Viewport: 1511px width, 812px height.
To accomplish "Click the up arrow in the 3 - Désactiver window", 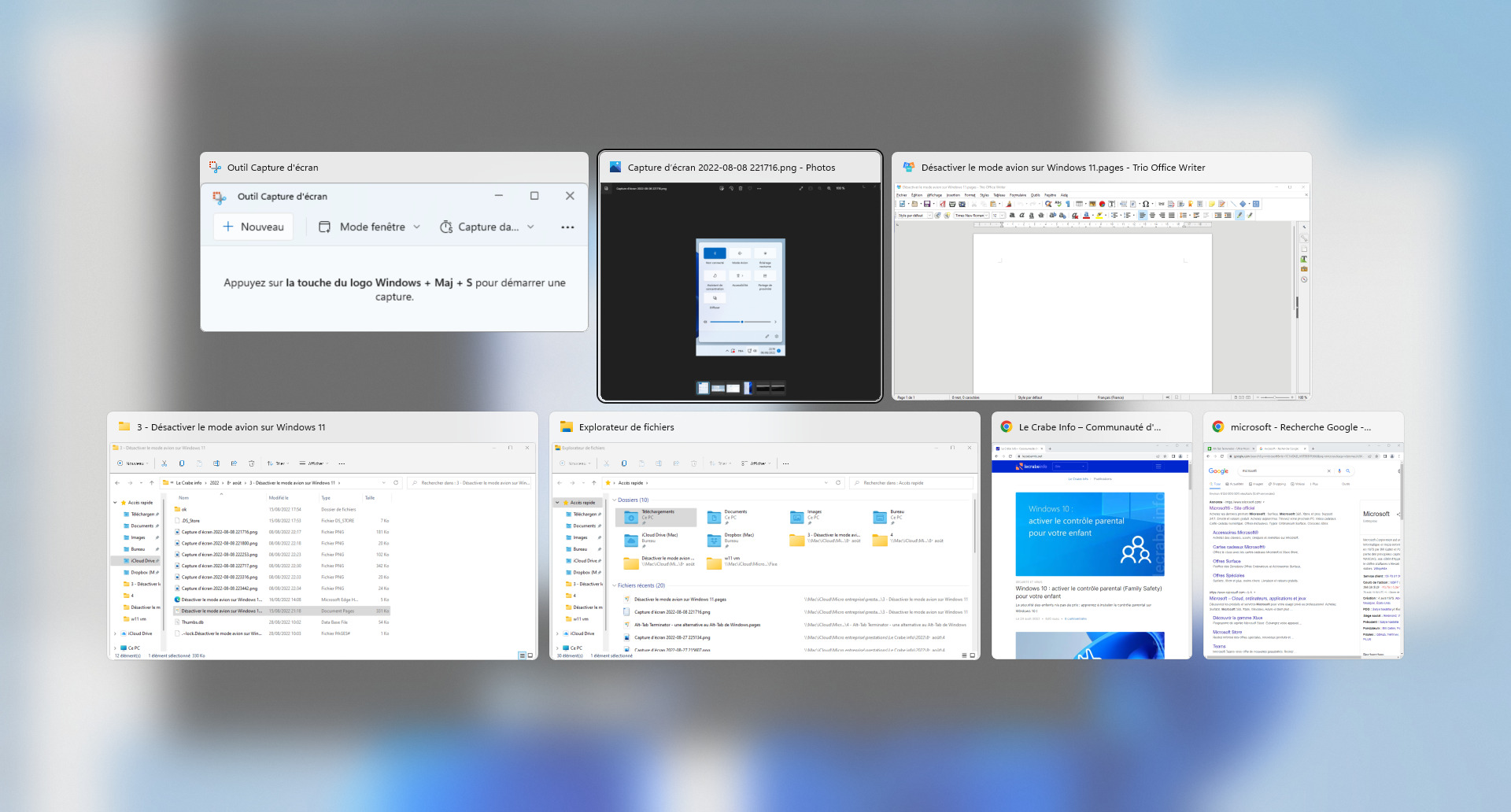I will click(152, 483).
